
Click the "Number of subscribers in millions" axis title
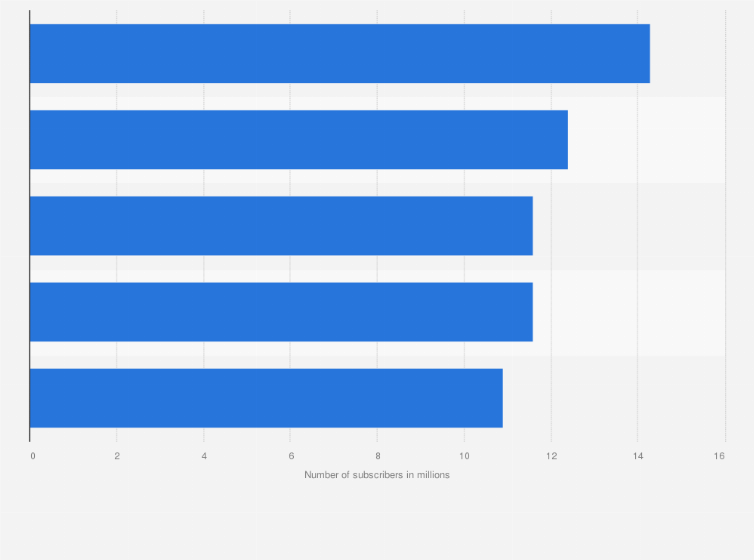coord(377,474)
